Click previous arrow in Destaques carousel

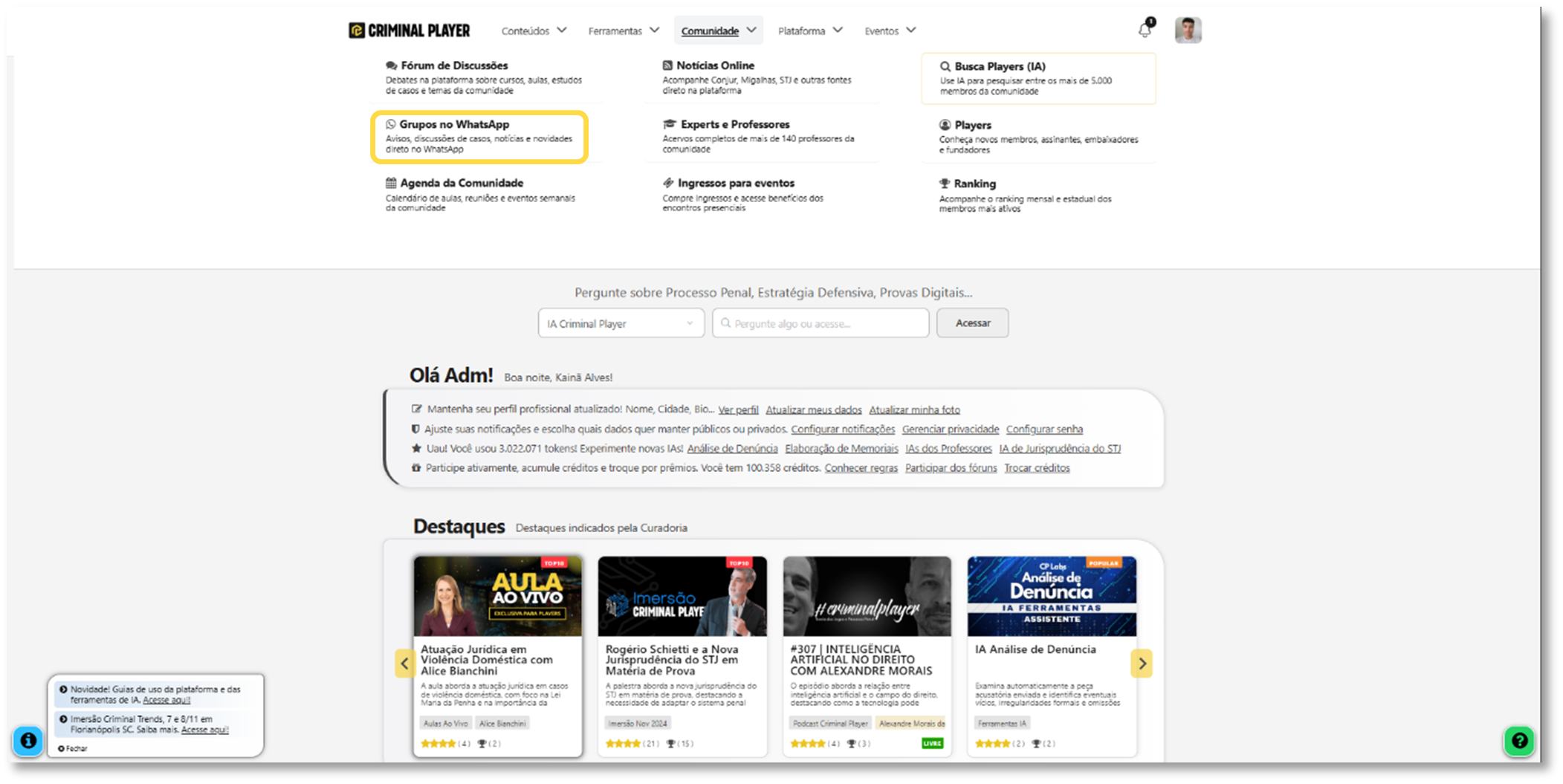(x=404, y=663)
